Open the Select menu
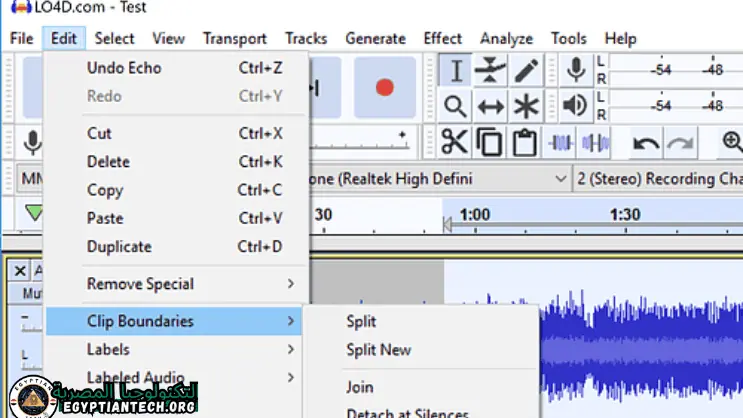The image size is (743, 418). click(114, 38)
